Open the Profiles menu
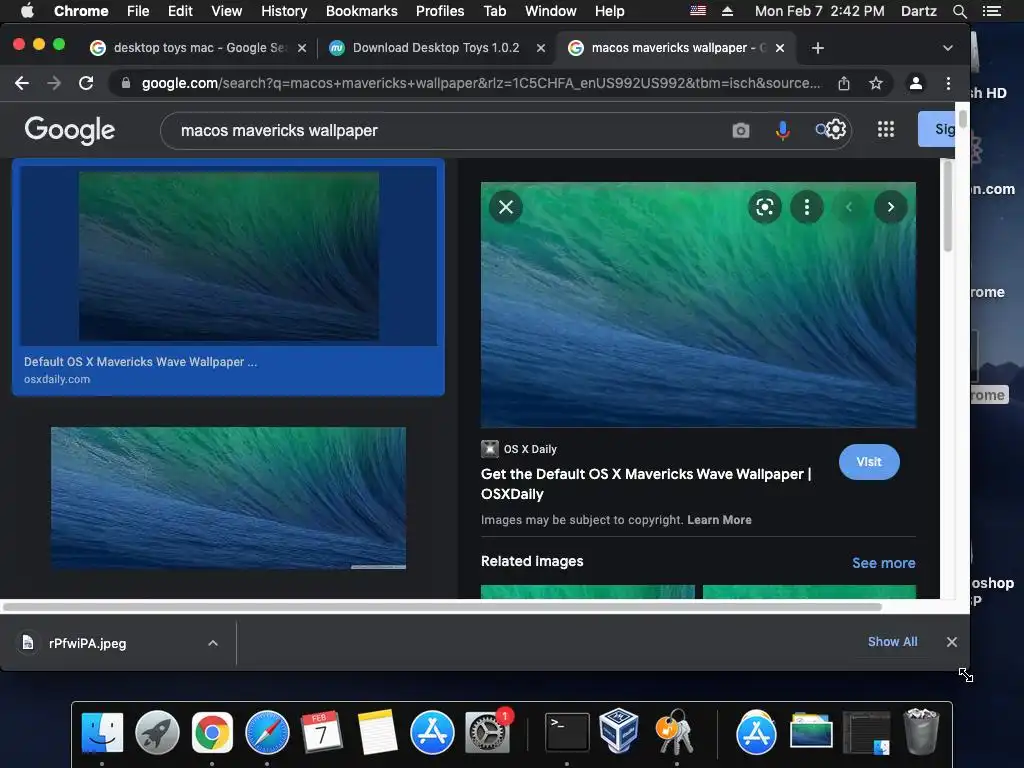Viewport: 1024px width, 768px height. point(440,11)
